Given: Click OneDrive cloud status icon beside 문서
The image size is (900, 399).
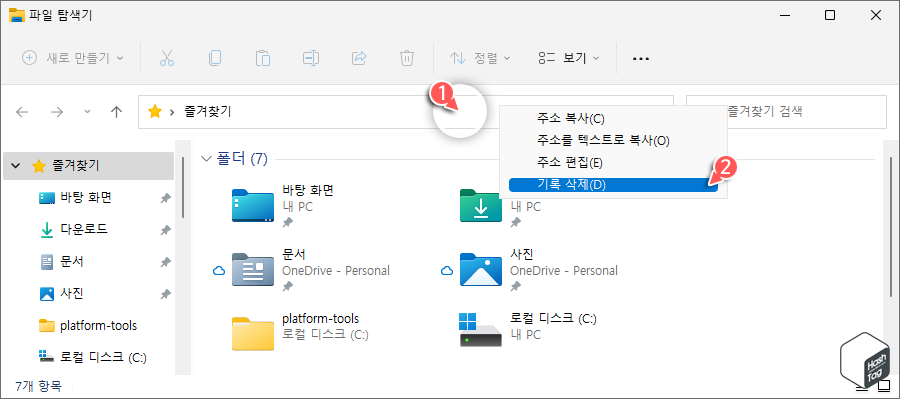Looking at the screenshot, I should pos(219,270).
